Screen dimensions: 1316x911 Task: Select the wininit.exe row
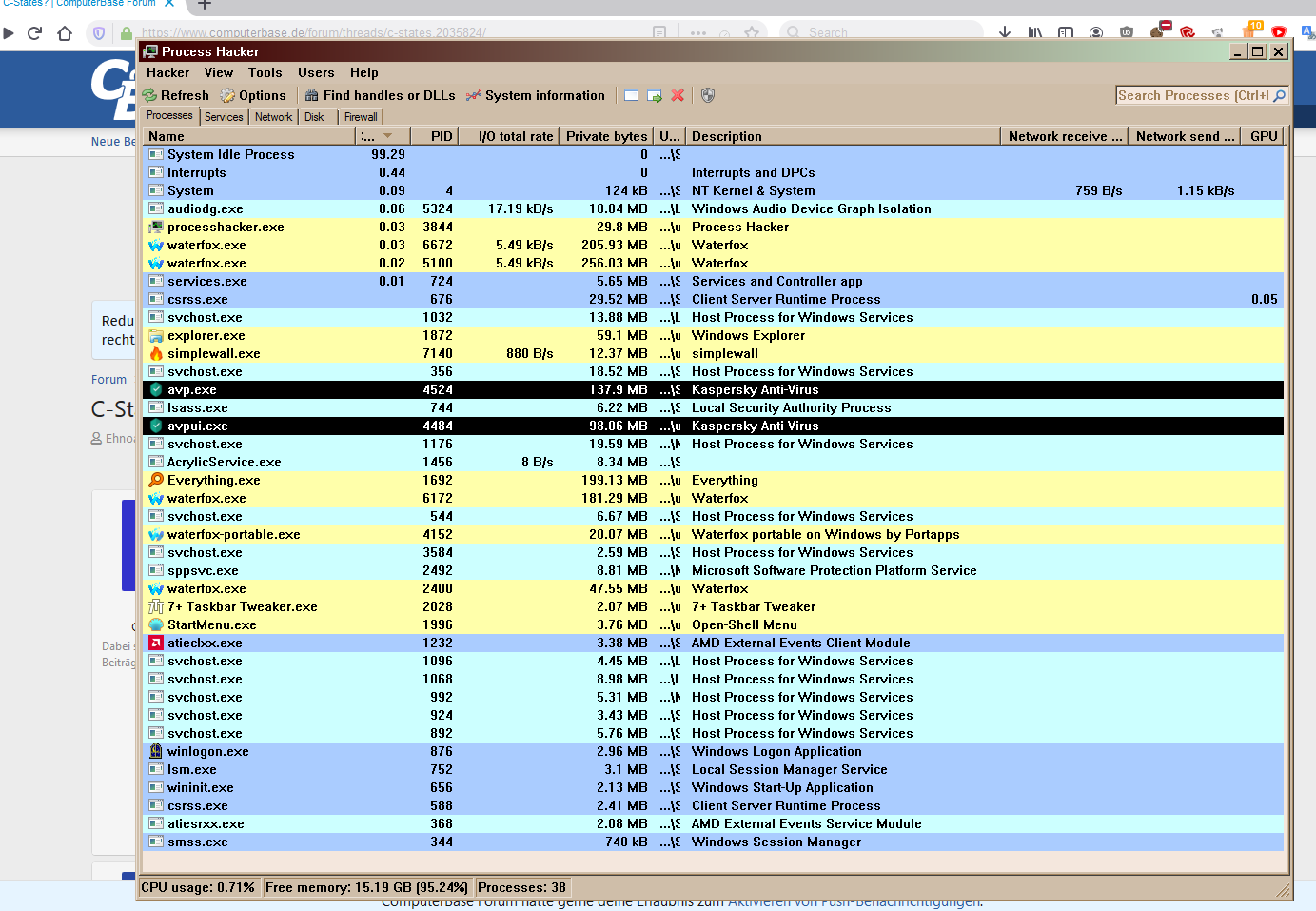[x=713, y=787]
